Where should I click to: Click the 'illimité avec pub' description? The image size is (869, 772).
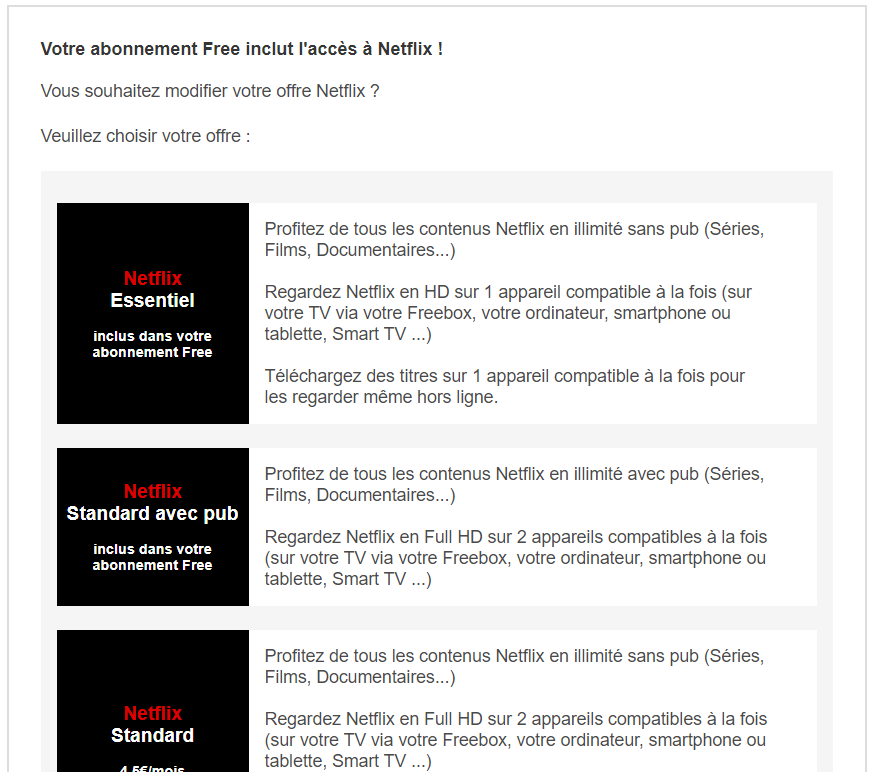[514, 484]
